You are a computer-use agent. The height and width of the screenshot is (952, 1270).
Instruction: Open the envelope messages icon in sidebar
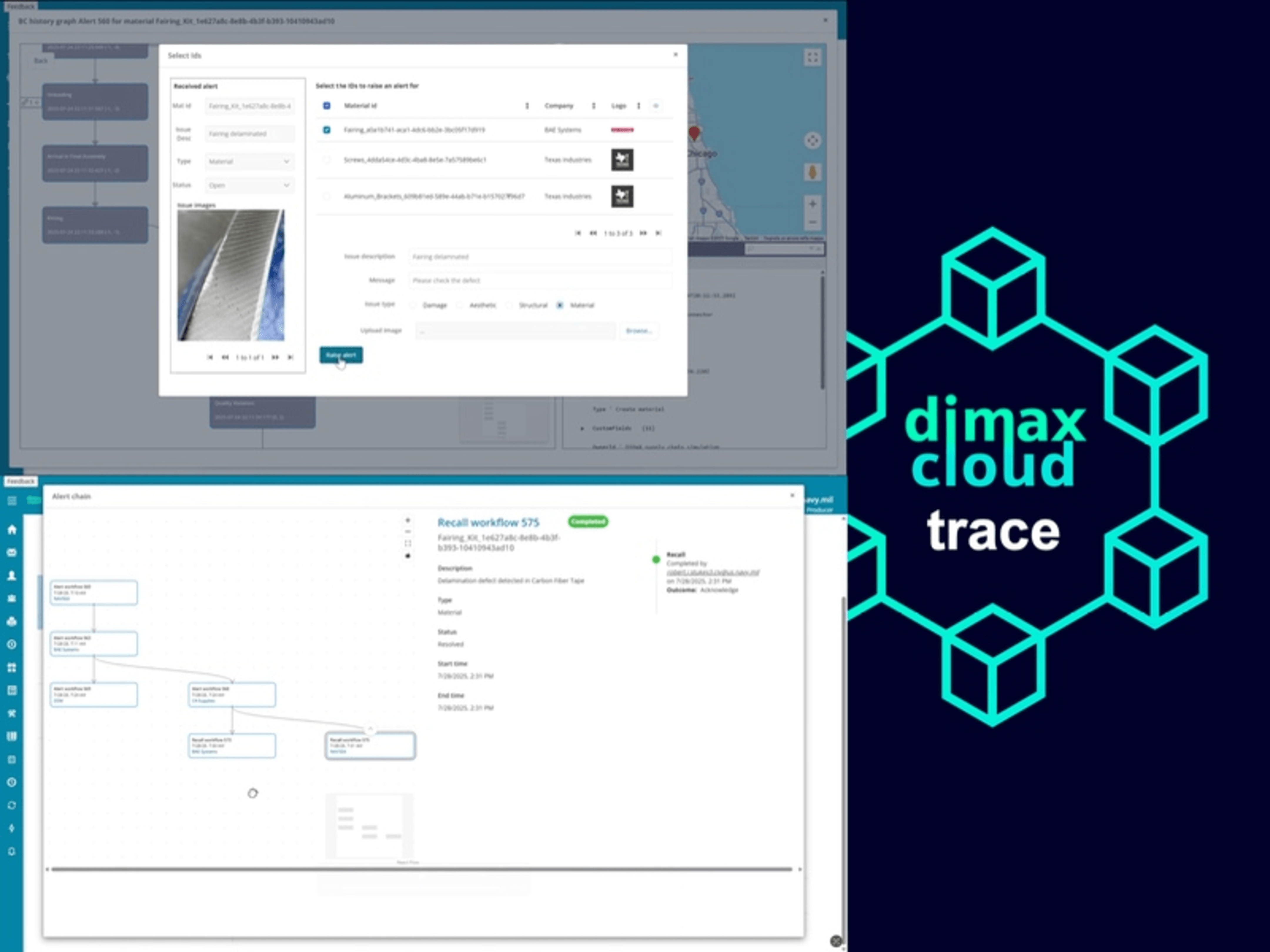click(x=11, y=553)
